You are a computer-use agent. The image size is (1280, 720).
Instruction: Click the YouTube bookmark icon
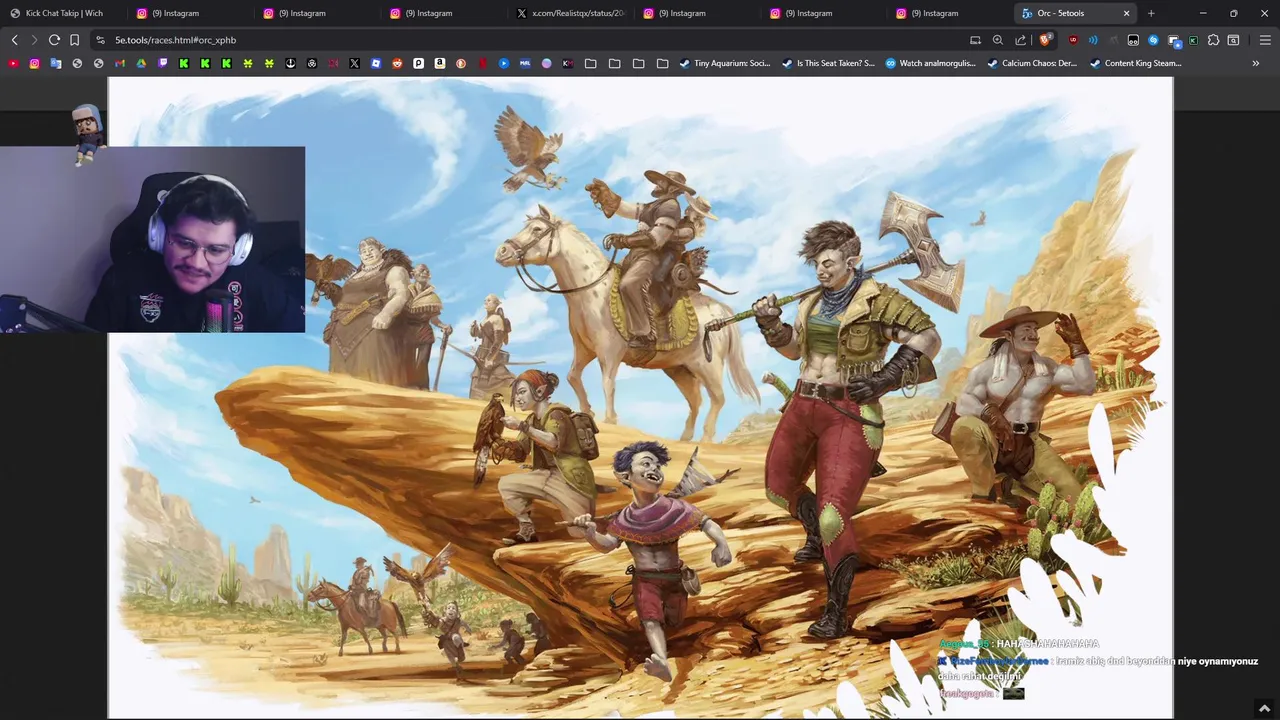click(13, 63)
